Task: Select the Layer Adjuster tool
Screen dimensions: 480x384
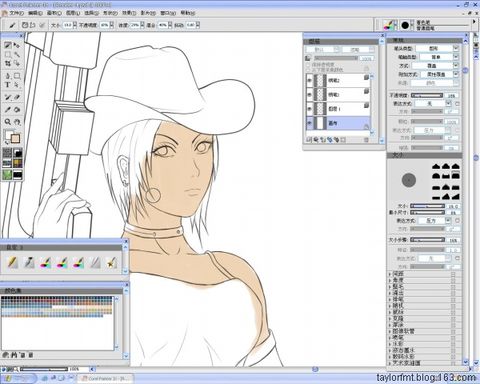Action: coord(17,45)
